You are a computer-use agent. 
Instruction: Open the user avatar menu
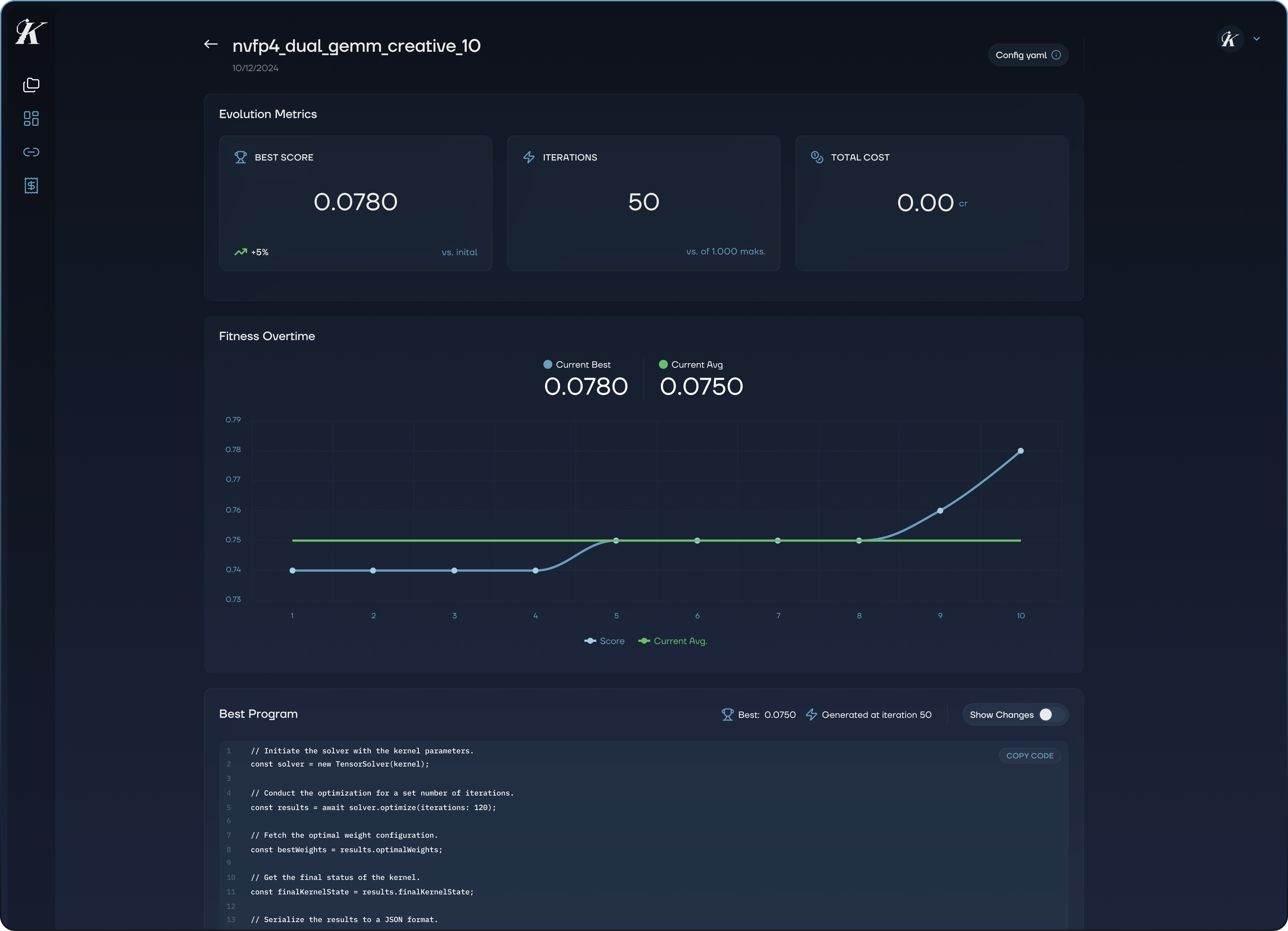(1230, 39)
